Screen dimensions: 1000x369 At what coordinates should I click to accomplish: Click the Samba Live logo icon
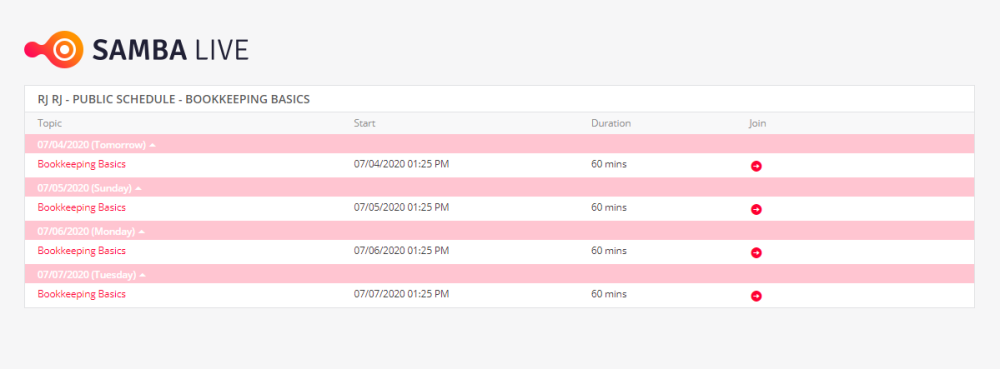[54, 49]
